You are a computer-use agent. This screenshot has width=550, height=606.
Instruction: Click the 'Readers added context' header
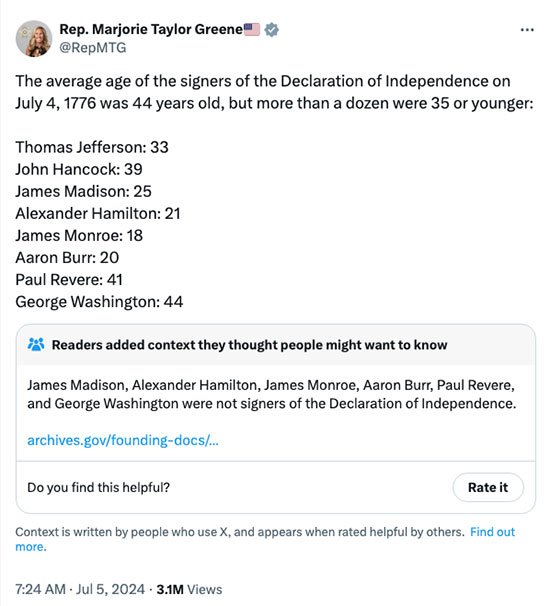(250, 345)
